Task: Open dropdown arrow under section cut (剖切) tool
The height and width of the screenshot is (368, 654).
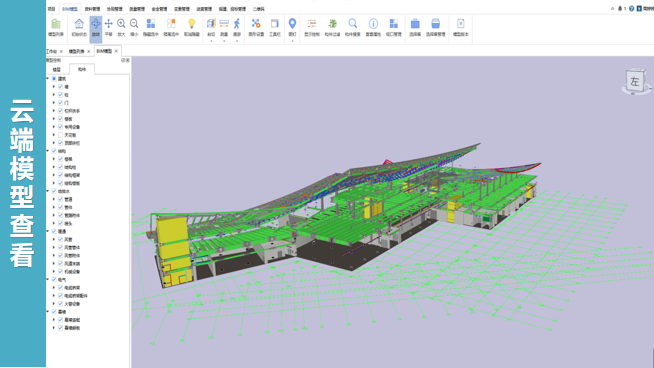Action: click(x=211, y=41)
